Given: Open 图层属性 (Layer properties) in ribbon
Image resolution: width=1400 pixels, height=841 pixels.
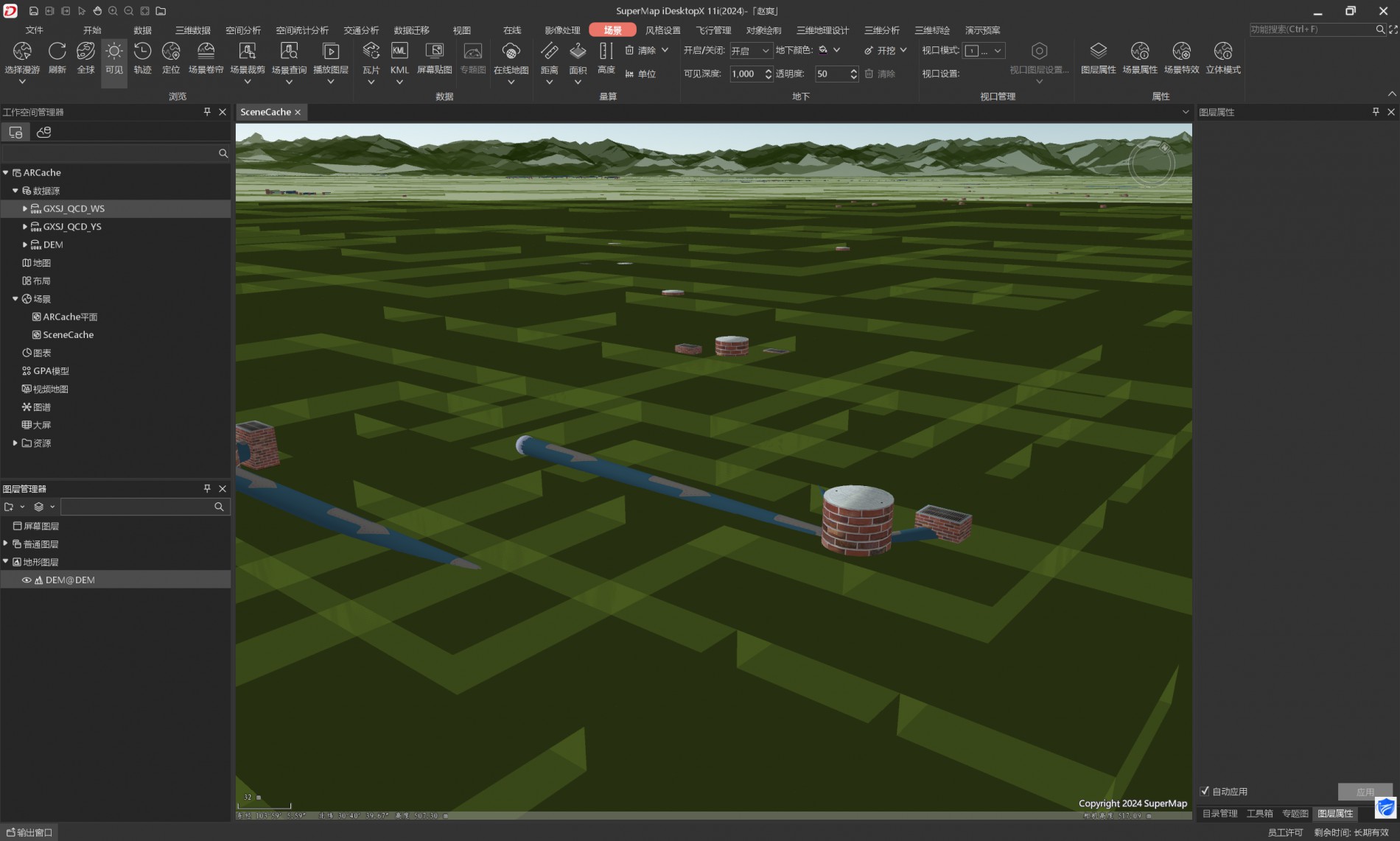Looking at the screenshot, I should (x=1098, y=57).
